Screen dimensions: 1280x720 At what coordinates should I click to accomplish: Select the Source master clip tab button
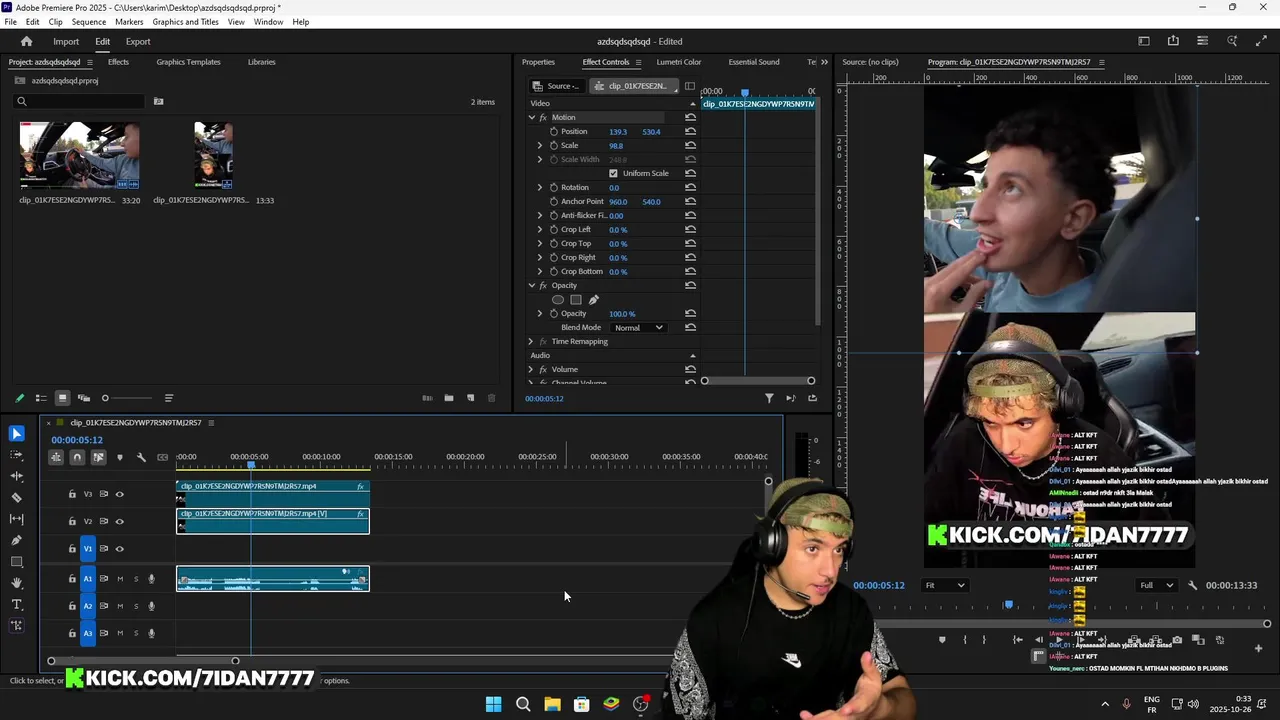click(556, 86)
